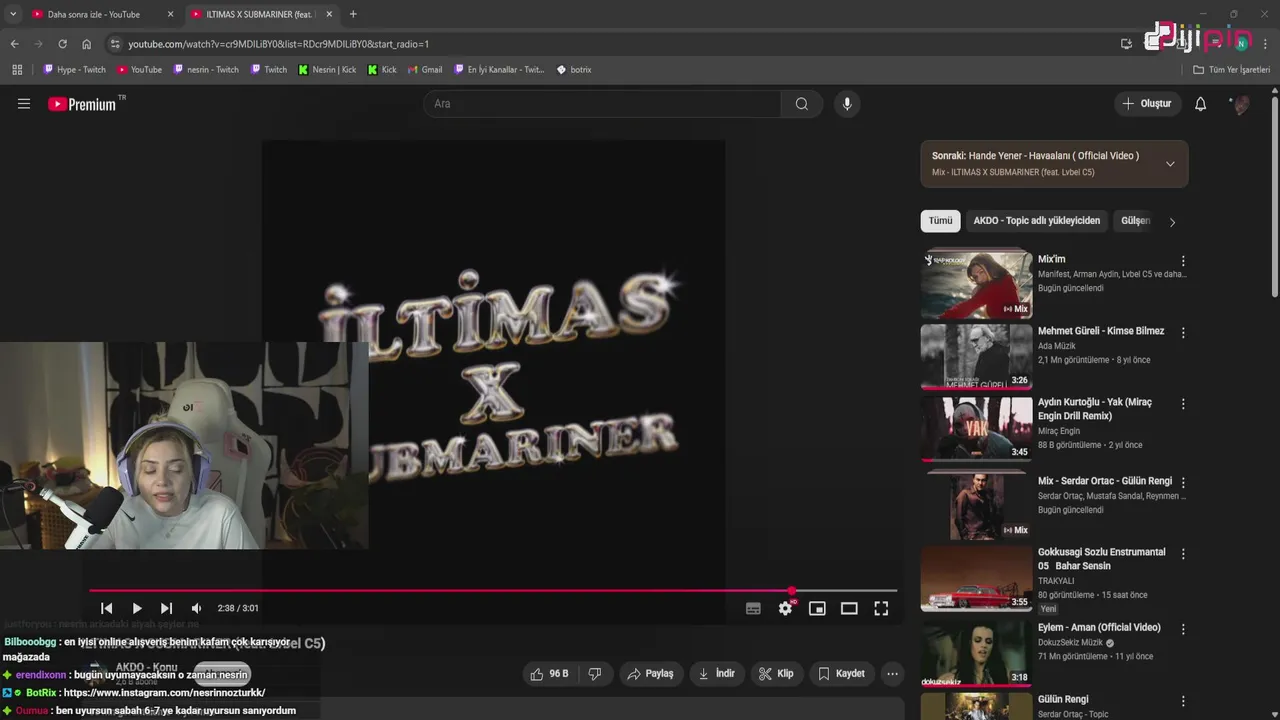Reload the current page
Viewport: 1280px width, 720px height.
point(62,44)
